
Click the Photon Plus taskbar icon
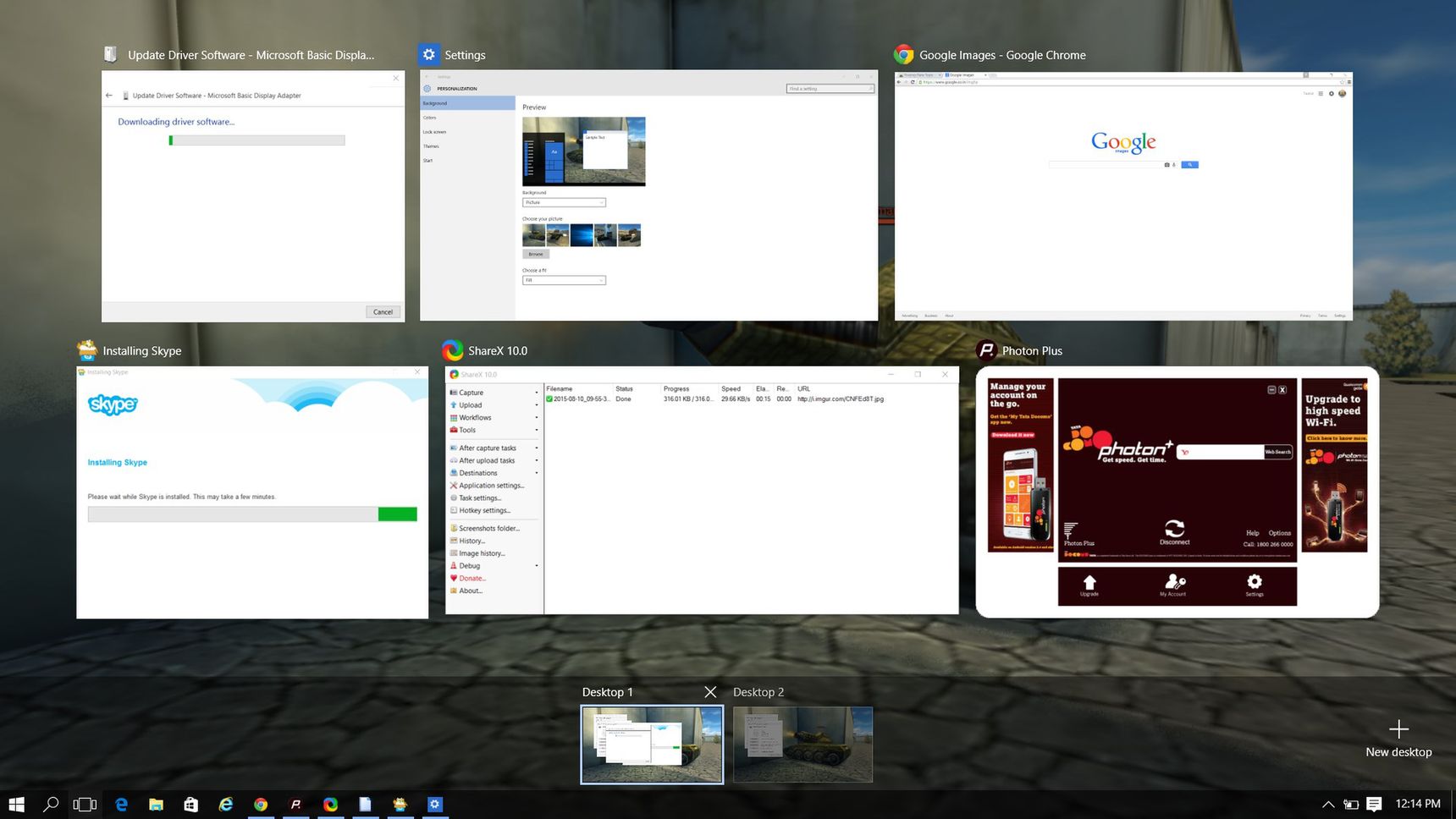click(x=295, y=805)
